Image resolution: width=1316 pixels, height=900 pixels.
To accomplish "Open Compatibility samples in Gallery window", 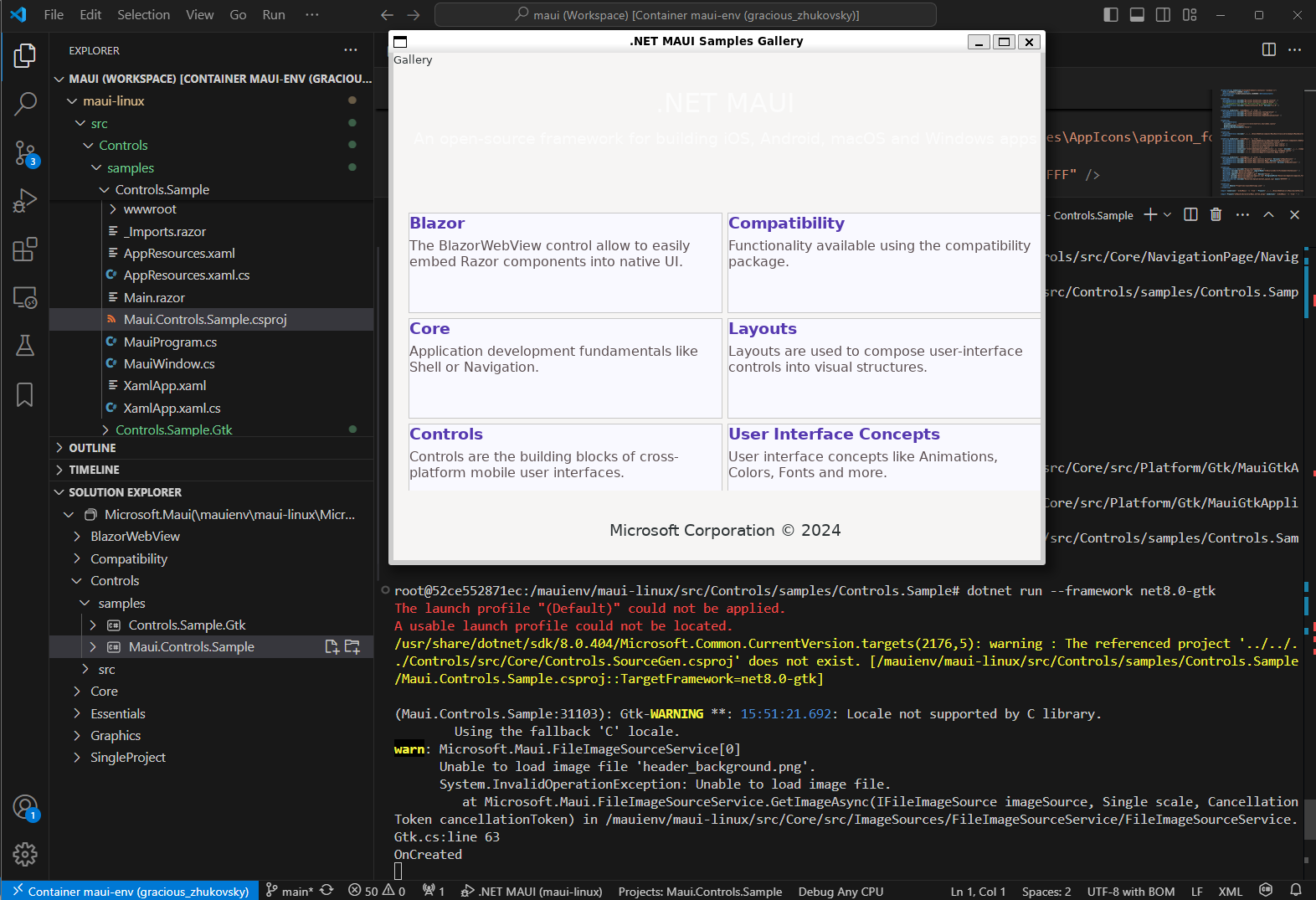I will (x=884, y=262).
